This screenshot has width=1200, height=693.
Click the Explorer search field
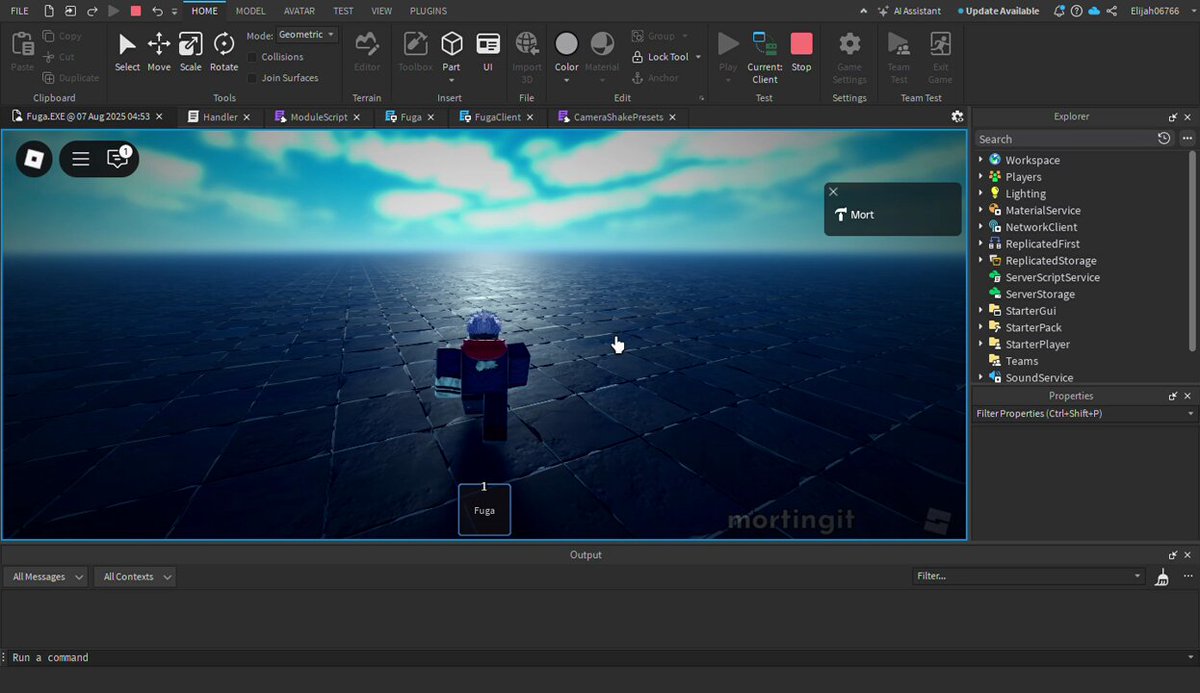[x=1064, y=139]
